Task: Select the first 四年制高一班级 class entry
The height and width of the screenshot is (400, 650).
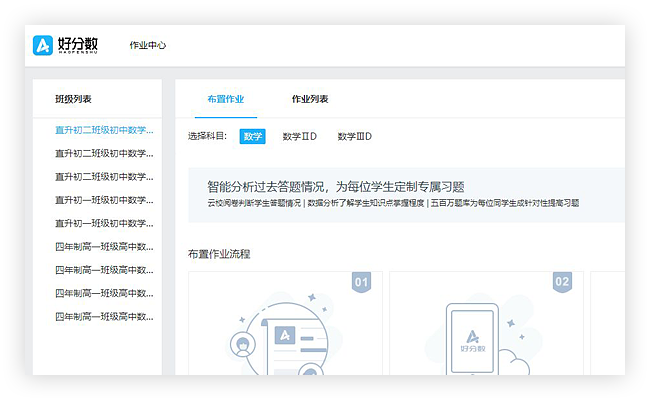Action: (104, 246)
